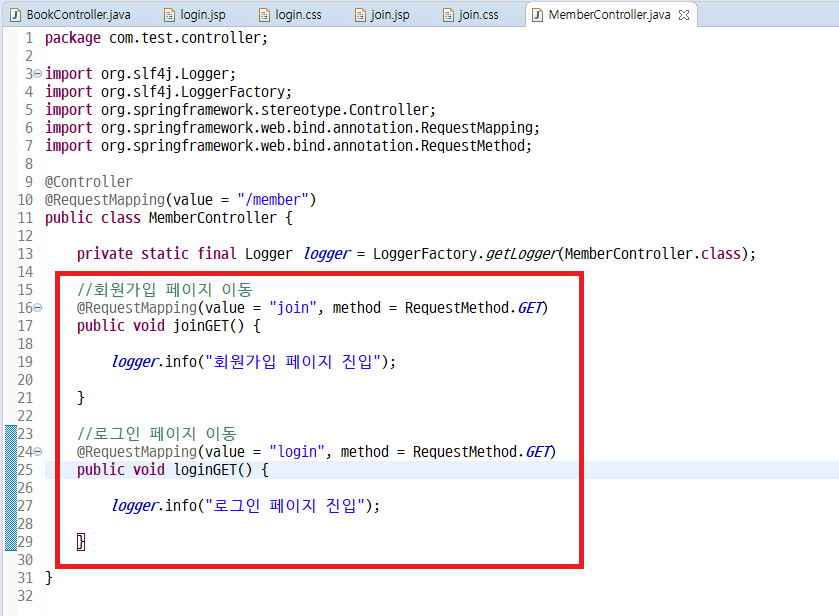Click the @Controller annotation
The width and height of the screenshot is (839, 616).
tap(89, 182)
